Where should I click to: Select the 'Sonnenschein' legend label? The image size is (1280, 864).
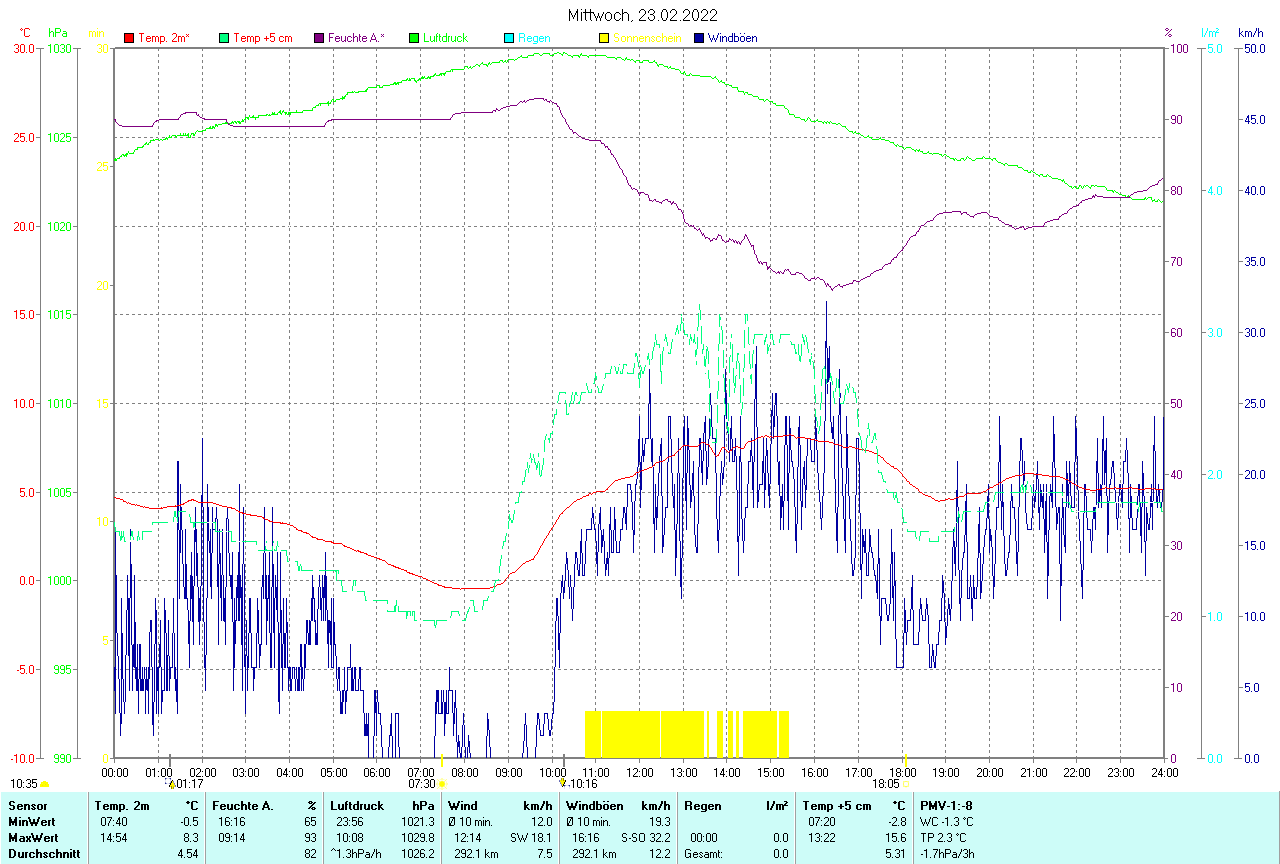647,38
